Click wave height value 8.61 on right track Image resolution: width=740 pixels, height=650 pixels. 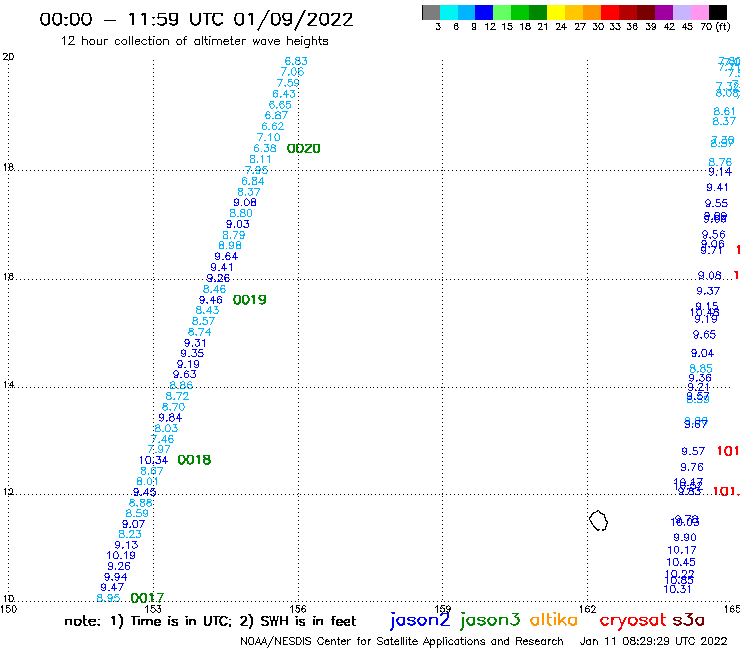click(724, 111)
